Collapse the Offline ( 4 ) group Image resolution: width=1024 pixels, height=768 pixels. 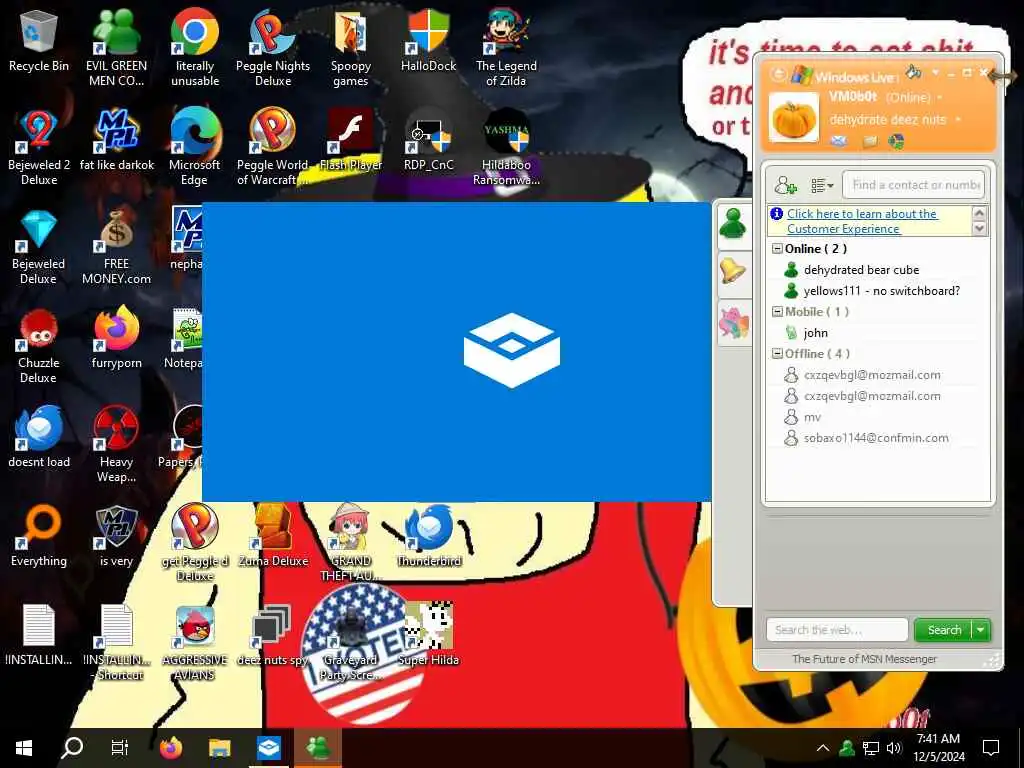[777, 353]
